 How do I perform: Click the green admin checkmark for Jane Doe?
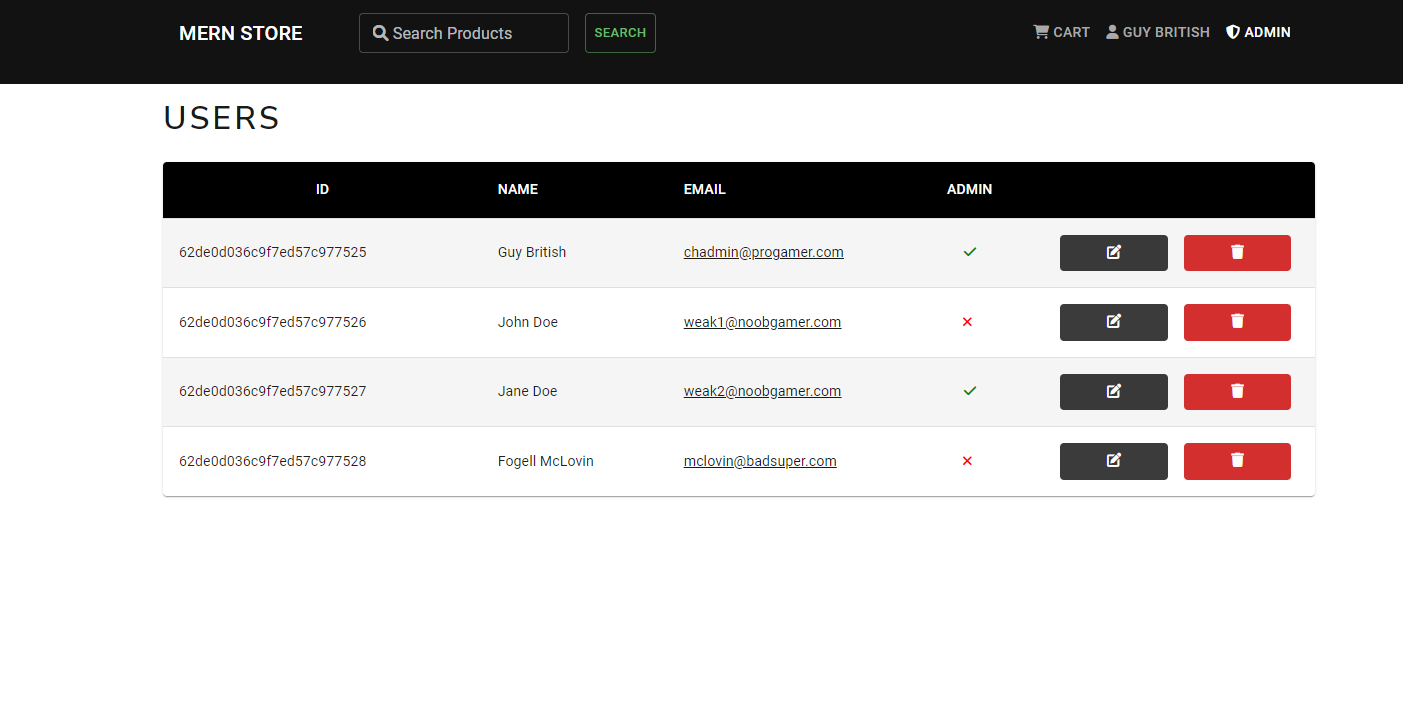tap(969, 391)
